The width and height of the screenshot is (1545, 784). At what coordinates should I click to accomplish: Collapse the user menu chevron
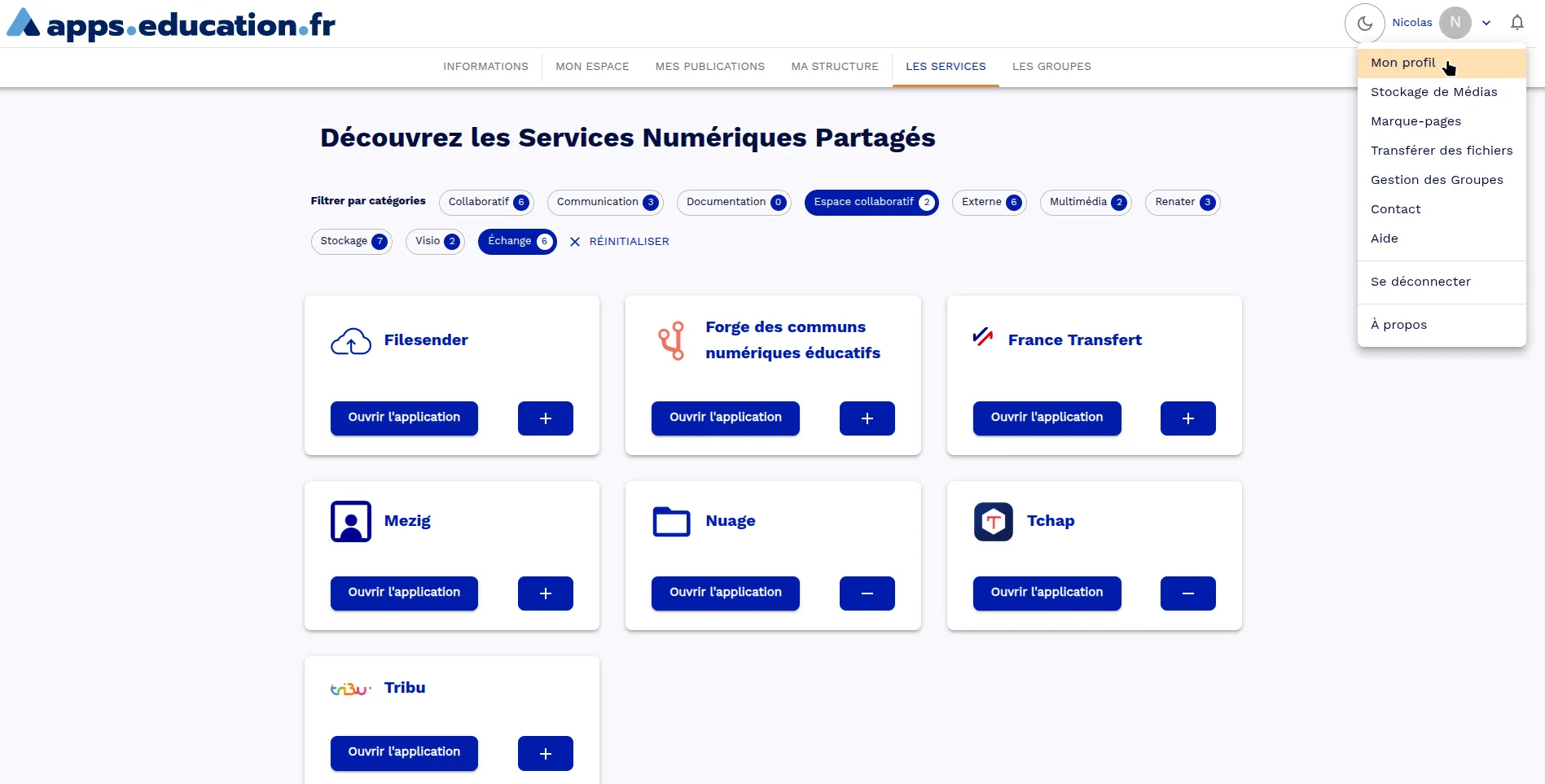tap(1486, 23)
